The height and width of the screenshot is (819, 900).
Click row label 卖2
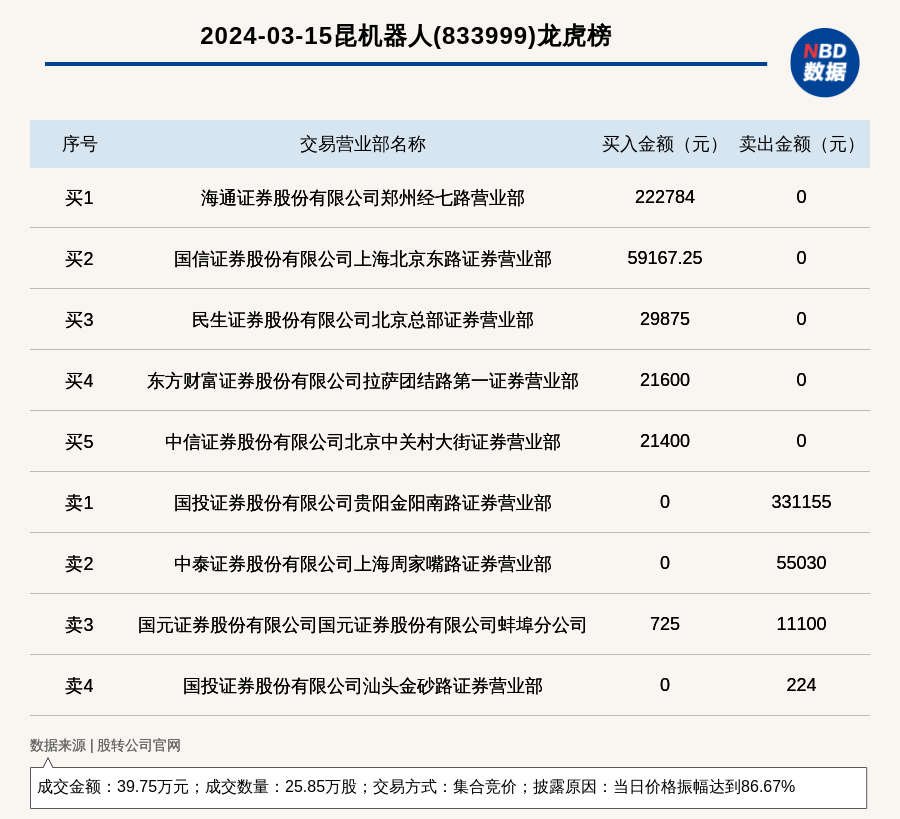click(x=79, y=564)
